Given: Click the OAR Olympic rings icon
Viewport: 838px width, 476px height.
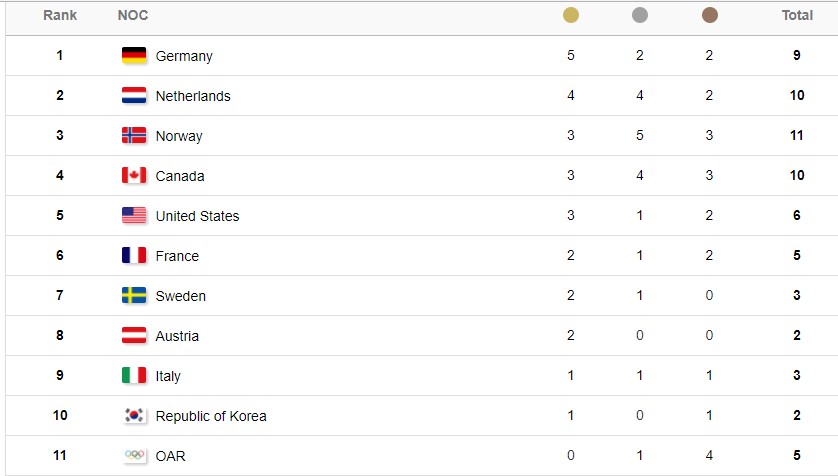Looking at the screenshot, I should [134, 455].
